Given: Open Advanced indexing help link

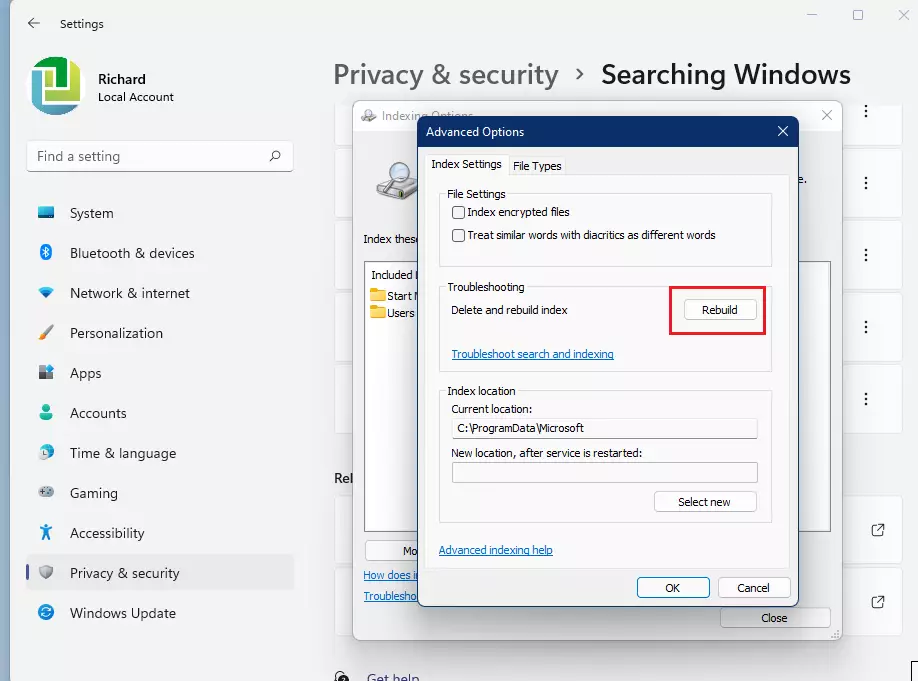Looking at the screenshot, I should coord(495,550).
